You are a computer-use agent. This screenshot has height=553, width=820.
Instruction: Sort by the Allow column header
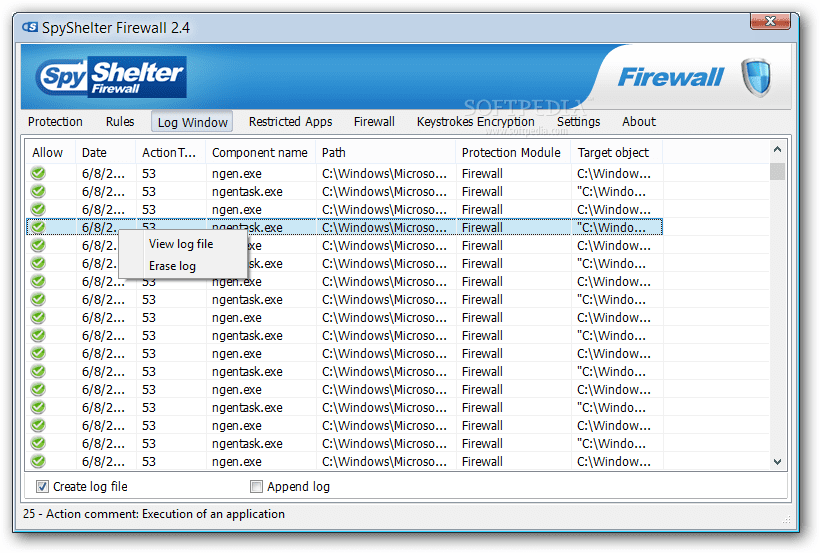(x=50, y=152)
